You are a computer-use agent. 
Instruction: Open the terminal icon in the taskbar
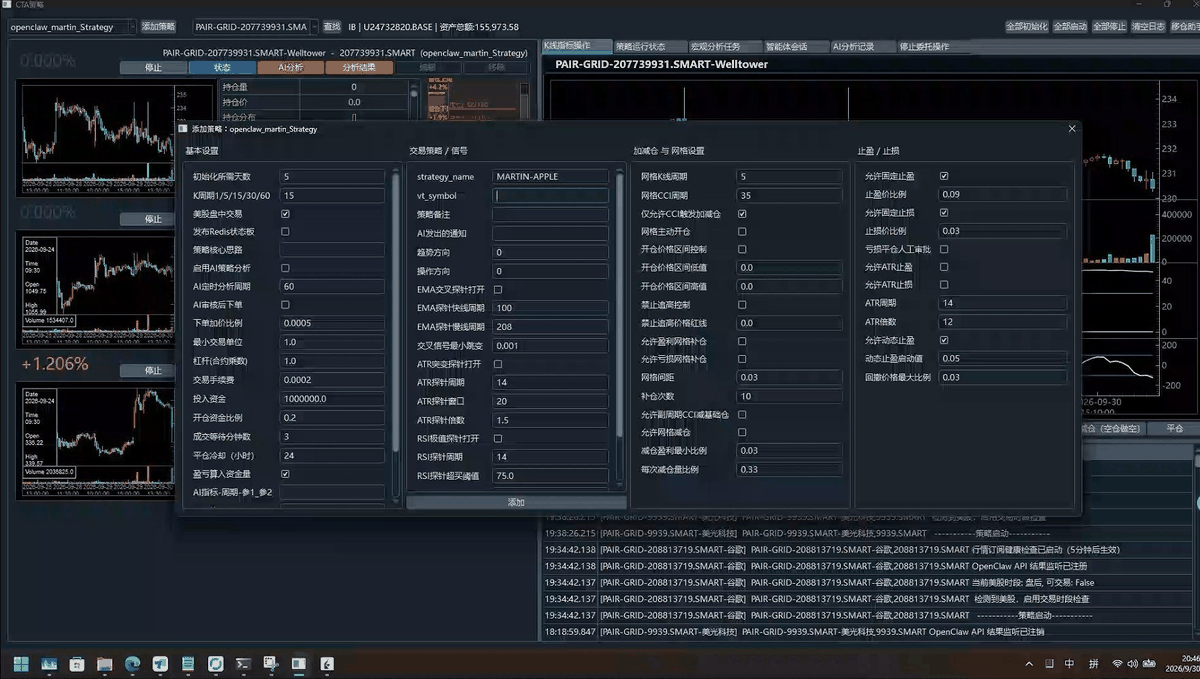(243, 663)
